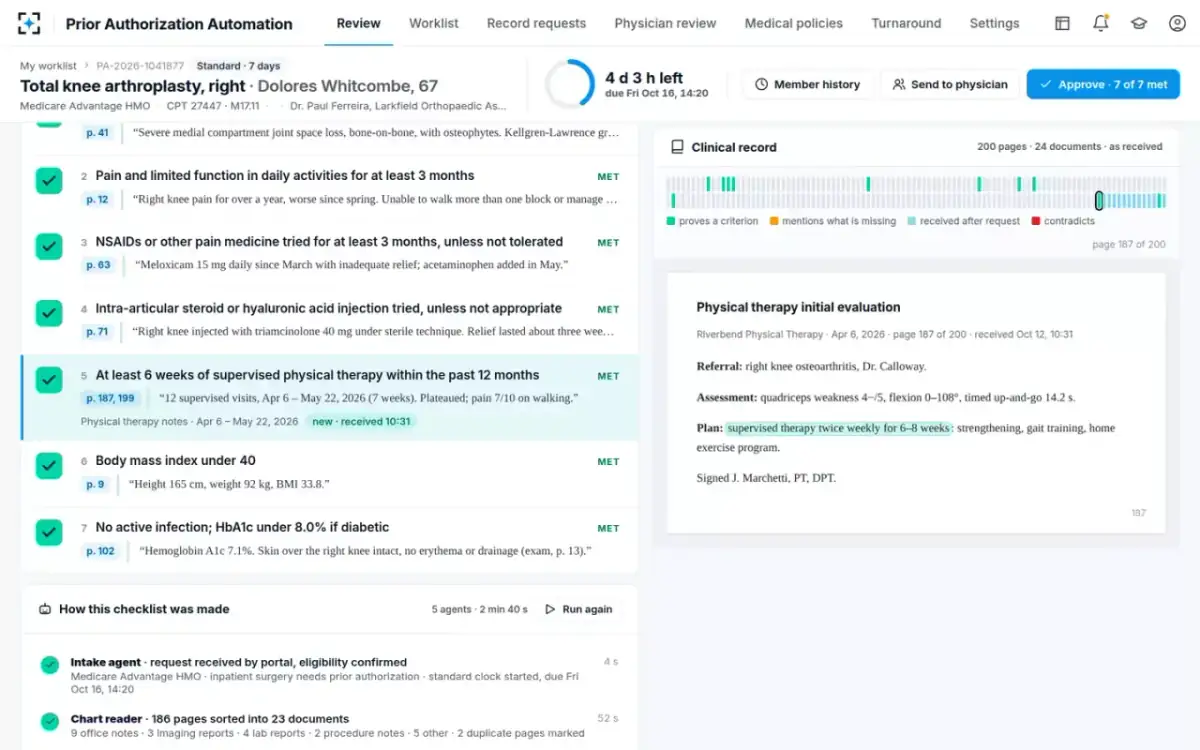Click the red 'contradicts' legend swatch
Screen dimensions: 1200x750
point(1035,221)
